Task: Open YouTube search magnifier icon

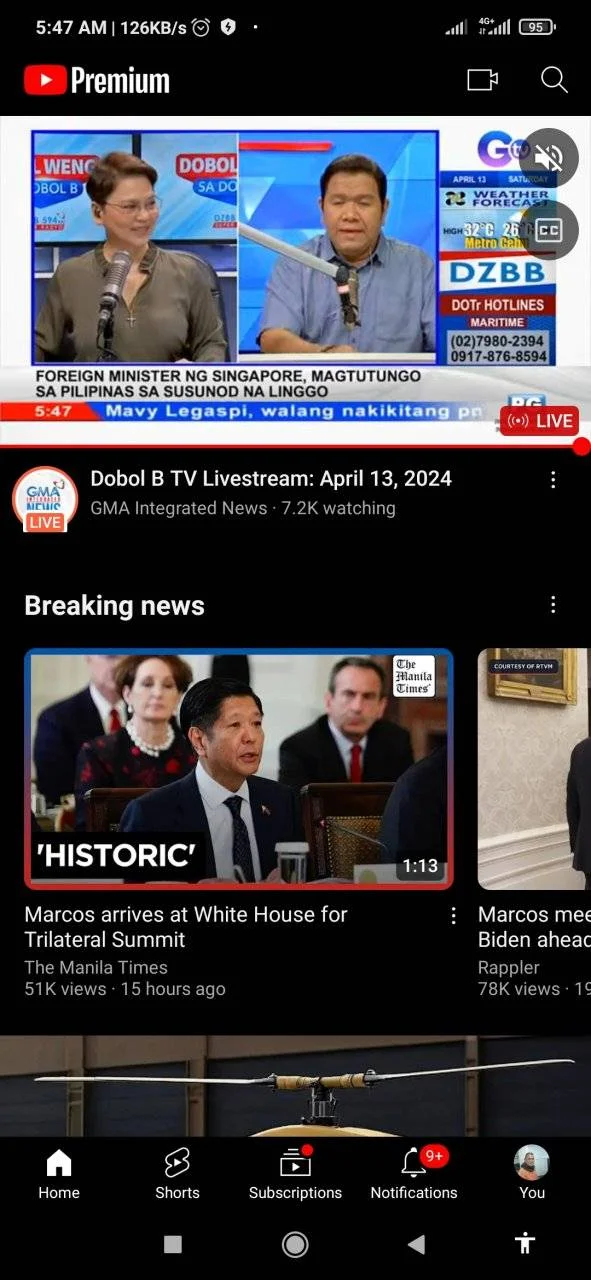Action: click(x=554, y=80)
